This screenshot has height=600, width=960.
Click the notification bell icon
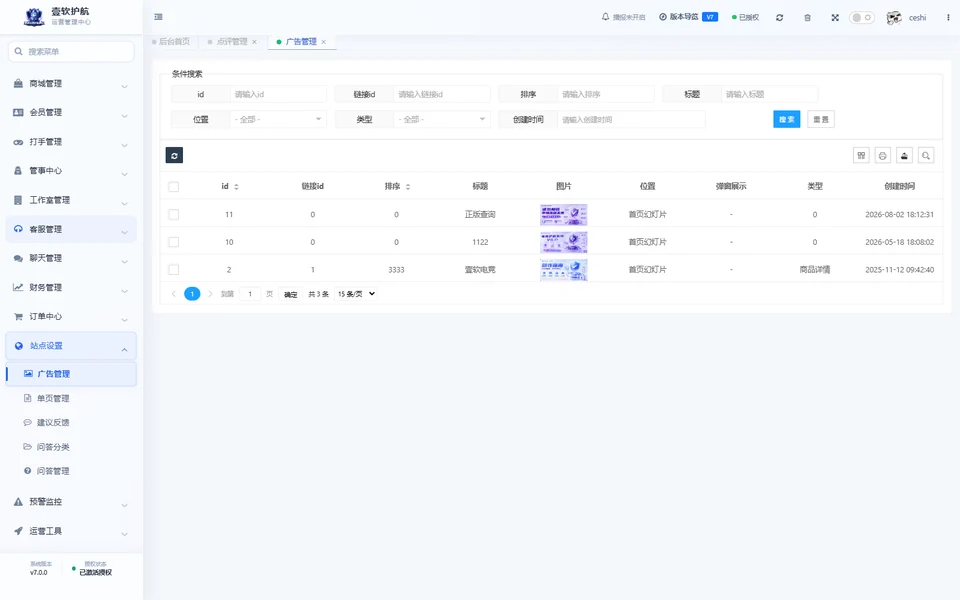[x=606, y=17]
